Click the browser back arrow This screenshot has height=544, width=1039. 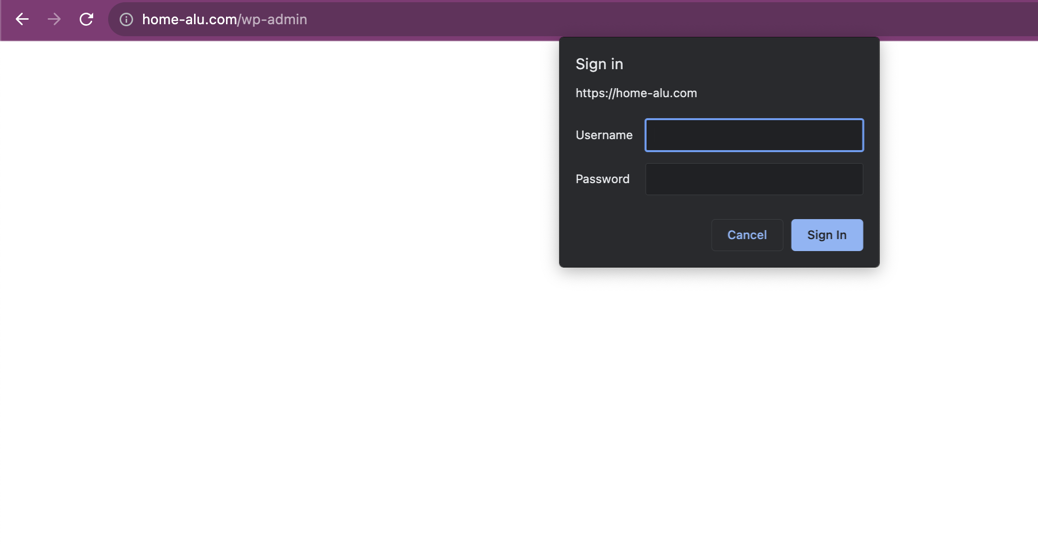22,19
